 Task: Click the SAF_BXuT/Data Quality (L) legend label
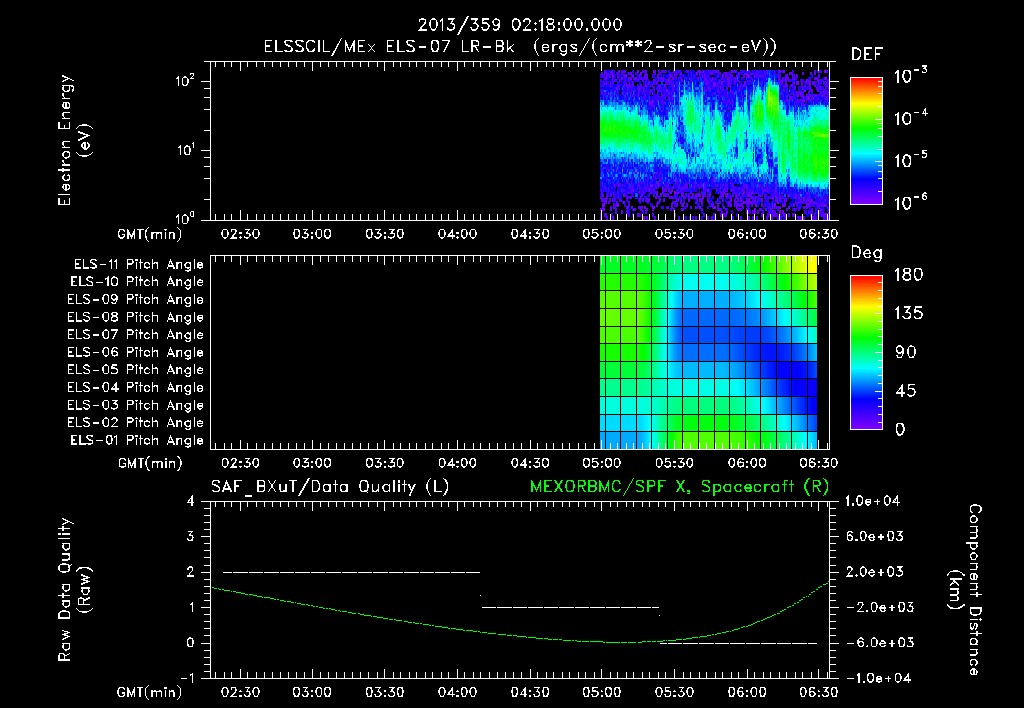[330, 487]
